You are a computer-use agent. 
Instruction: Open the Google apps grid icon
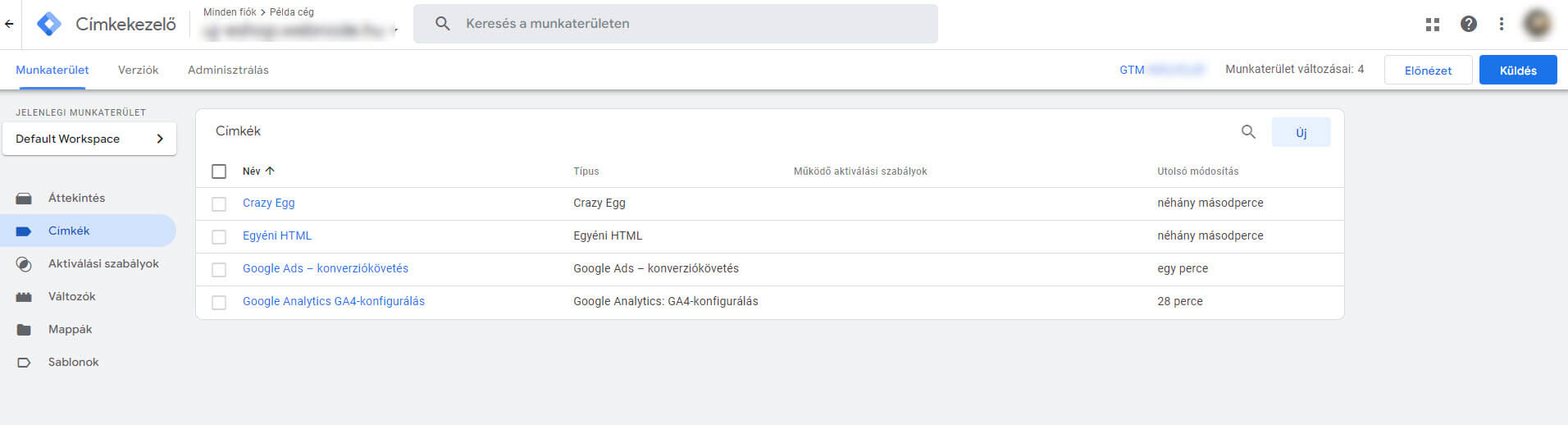coord(1433,25)
